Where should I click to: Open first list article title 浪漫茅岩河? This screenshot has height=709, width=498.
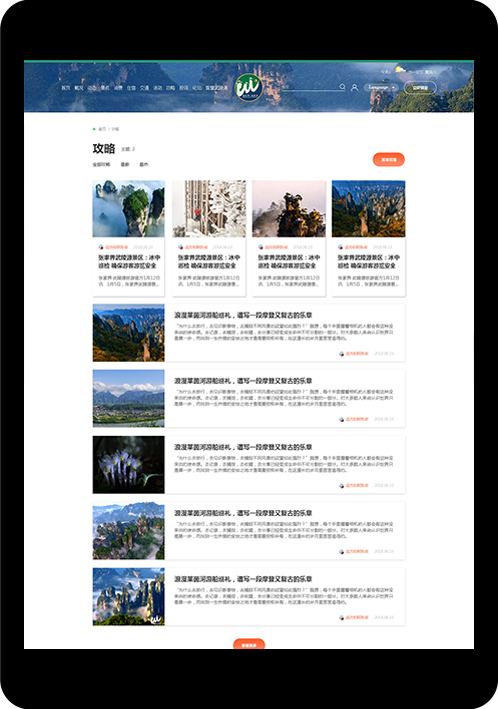243,315
